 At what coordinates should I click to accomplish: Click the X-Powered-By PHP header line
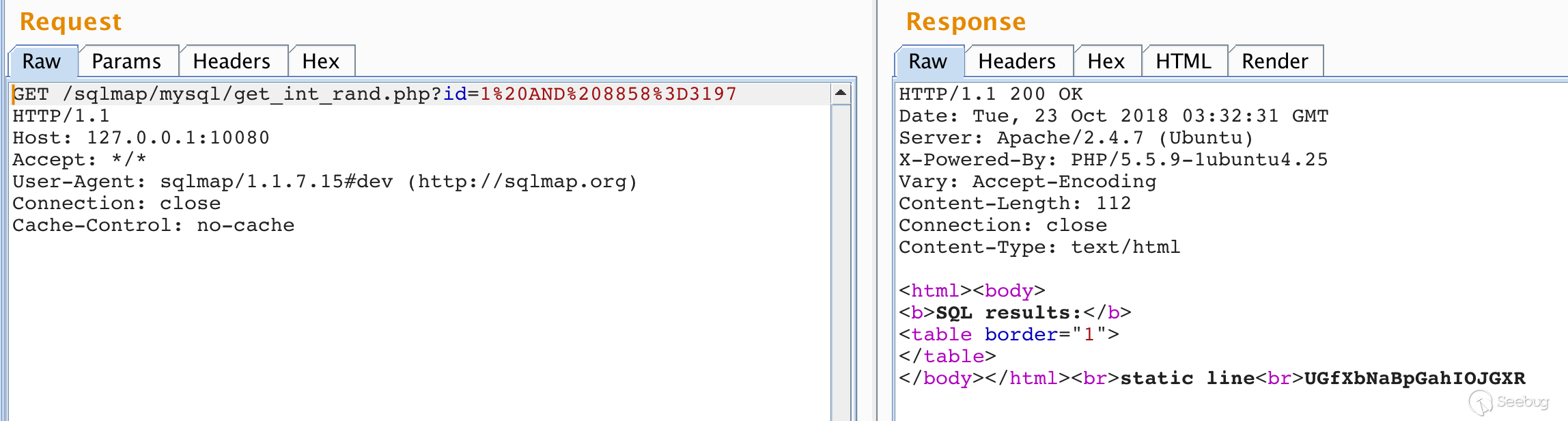[x=1113, y=159]
